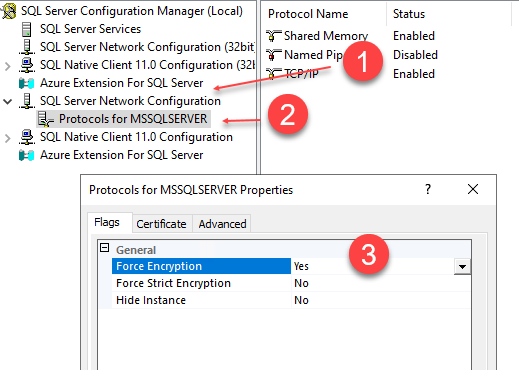Screen dimensions: 519x370
Task: Select SQL Server Services in the tree
Action: click(x=90, y=29)
